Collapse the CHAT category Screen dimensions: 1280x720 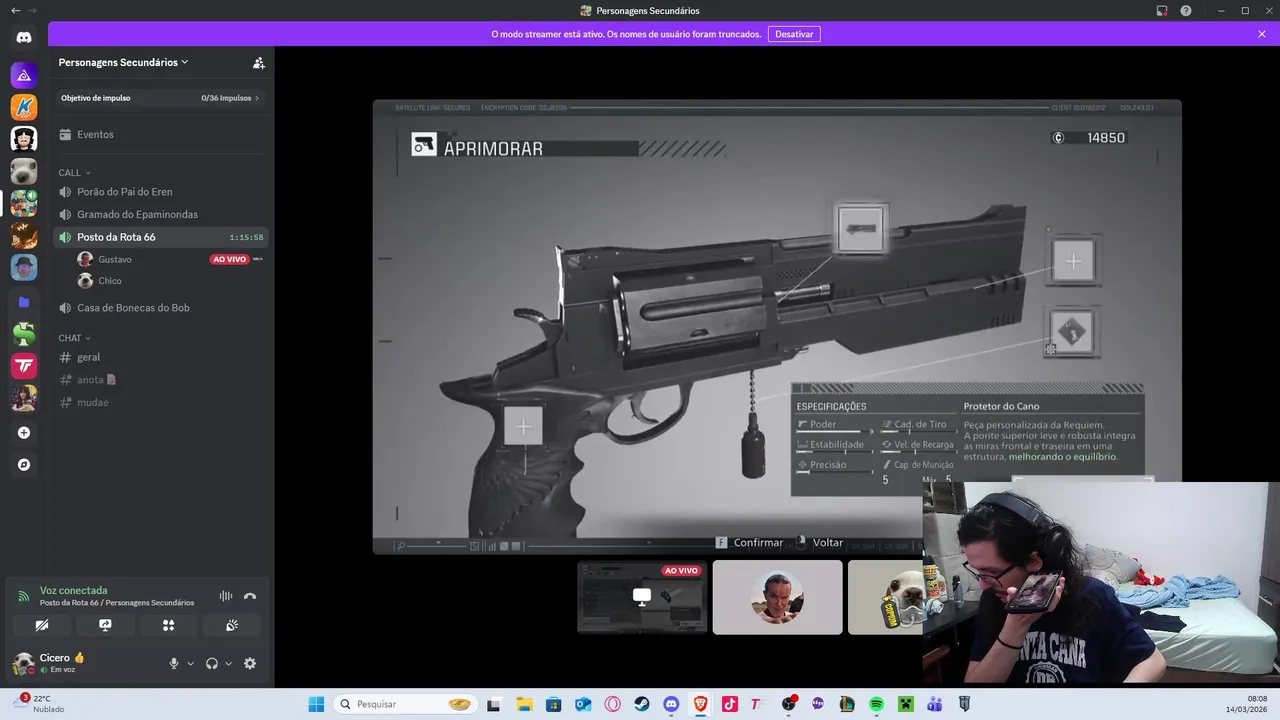[74, 338]
